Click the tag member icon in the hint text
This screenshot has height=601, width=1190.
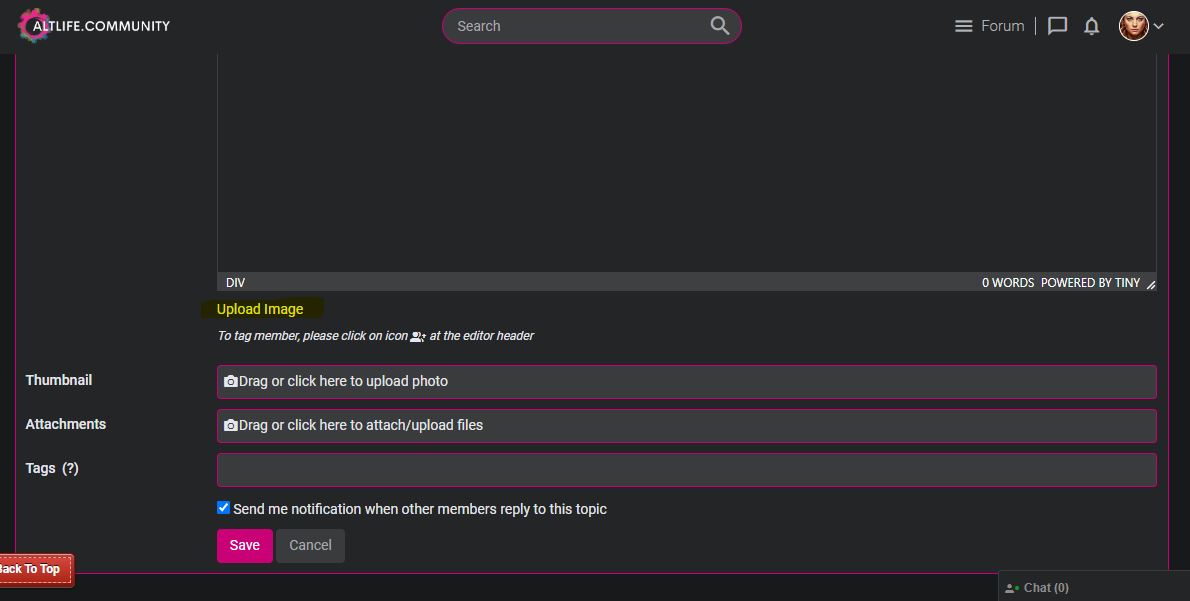click(418, 336)
